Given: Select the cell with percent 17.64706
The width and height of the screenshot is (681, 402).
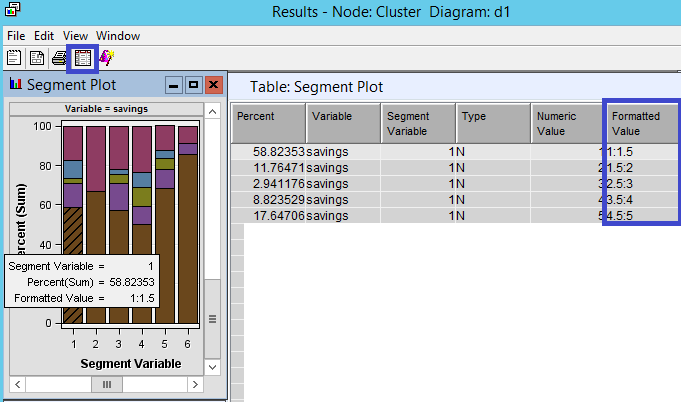Looking at the screenshot, I should [268, 216].
